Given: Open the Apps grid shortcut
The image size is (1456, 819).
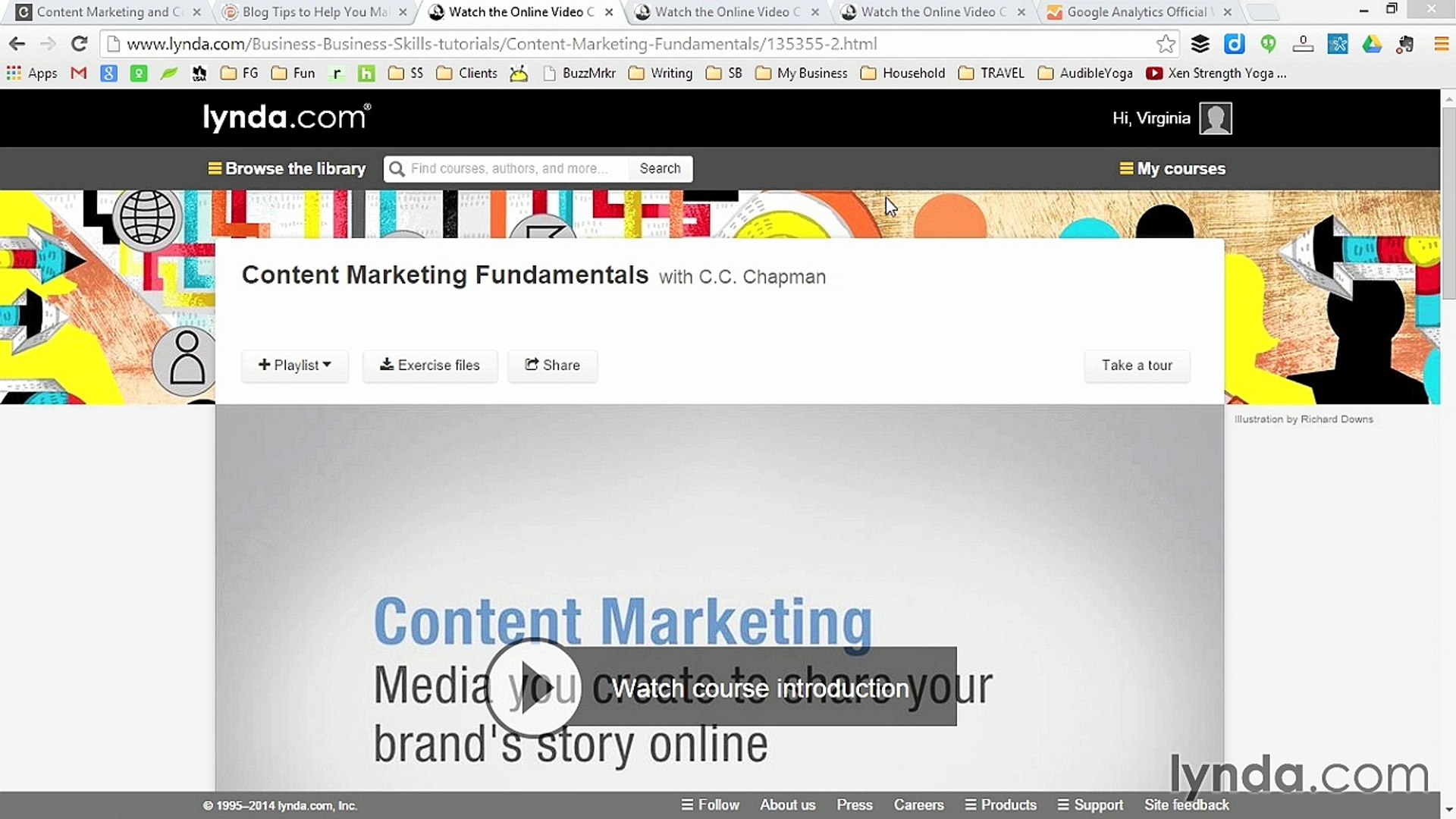Looking at the screenshot, I should click(x=32, y=73).
